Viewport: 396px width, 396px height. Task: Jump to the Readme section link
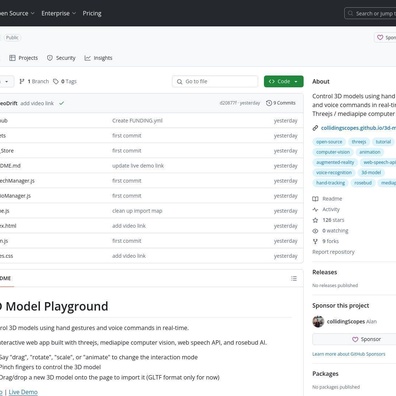click(x=332, y=199)
